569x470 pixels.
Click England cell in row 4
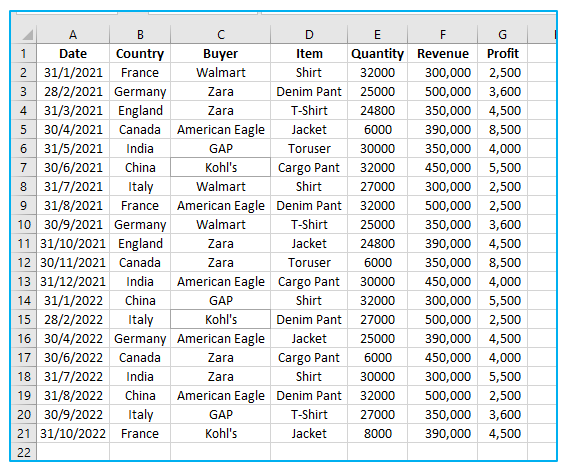click(x=140, y=110)
